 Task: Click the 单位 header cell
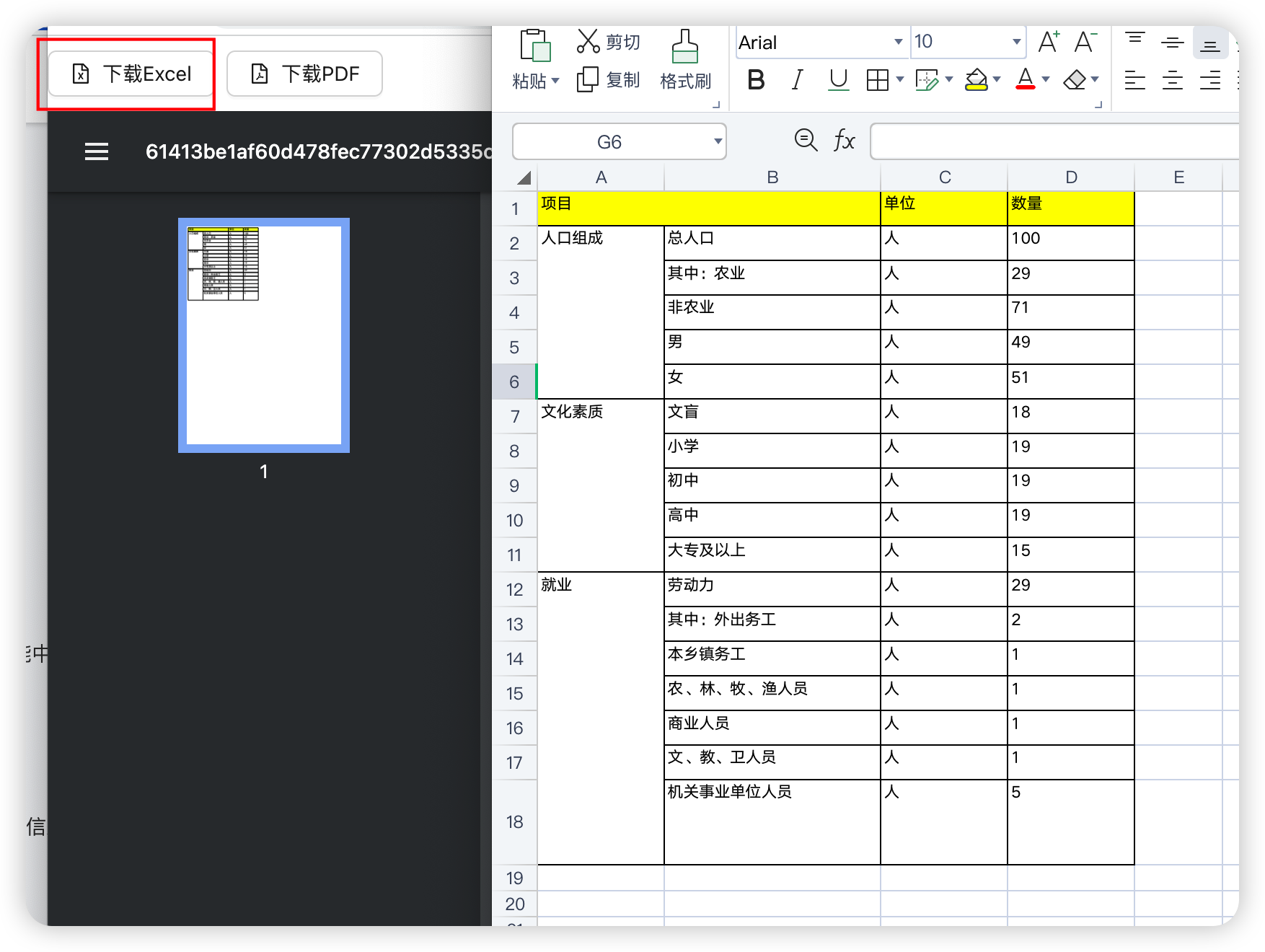point(944,208)
